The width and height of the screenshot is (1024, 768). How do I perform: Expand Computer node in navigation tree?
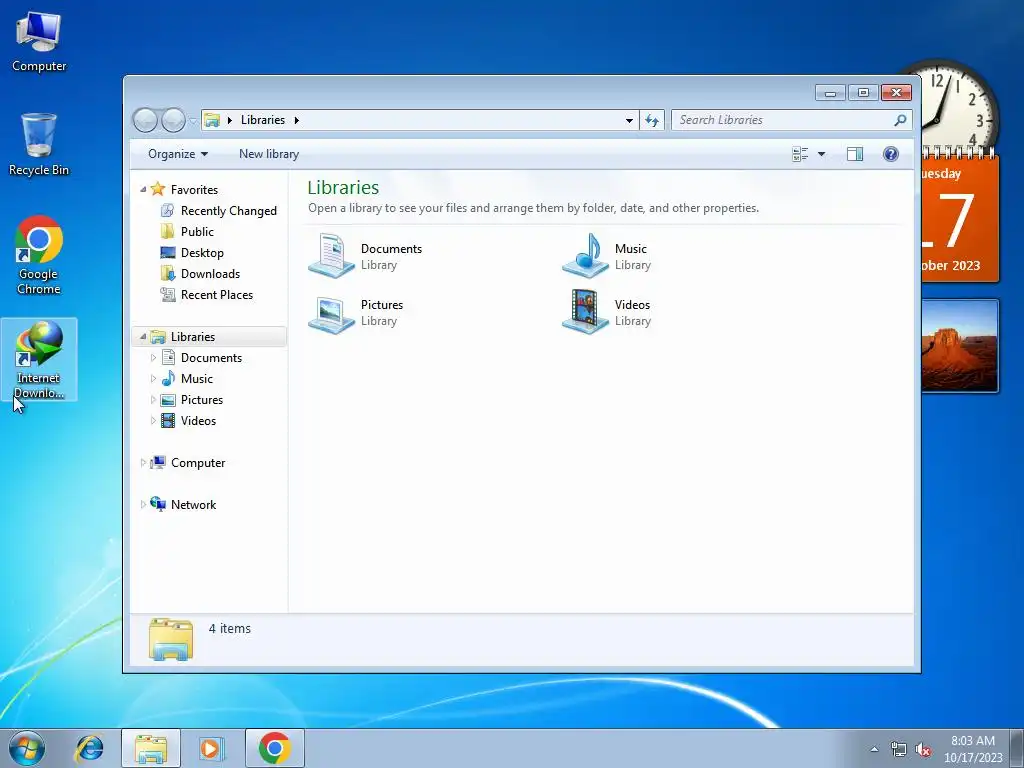point(143,462)
